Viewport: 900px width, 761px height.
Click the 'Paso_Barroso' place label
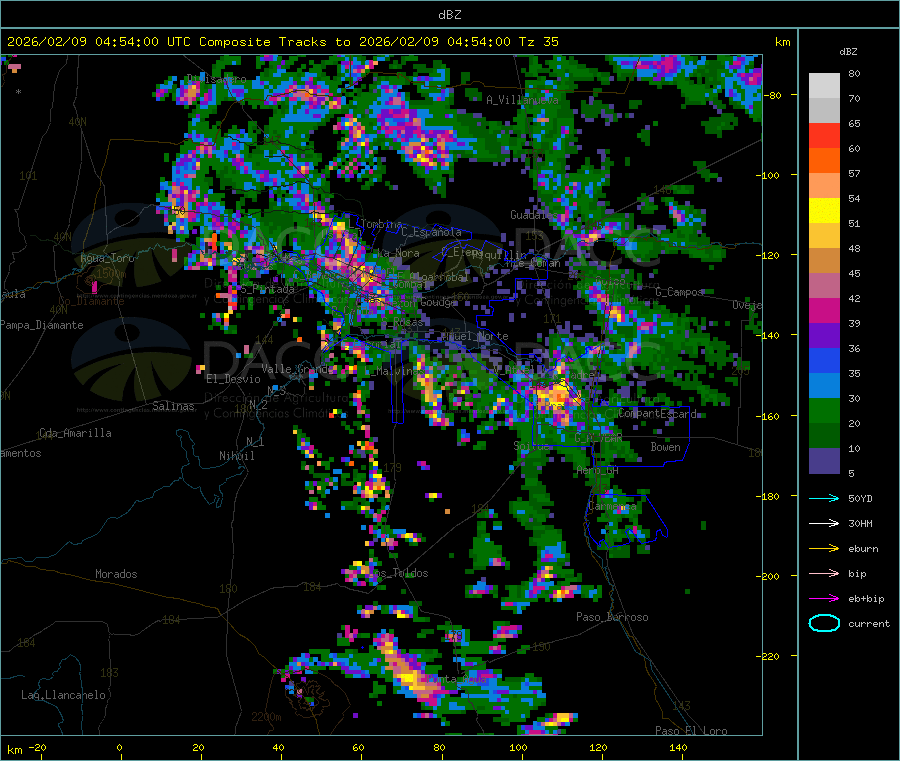tap(612, 617)
